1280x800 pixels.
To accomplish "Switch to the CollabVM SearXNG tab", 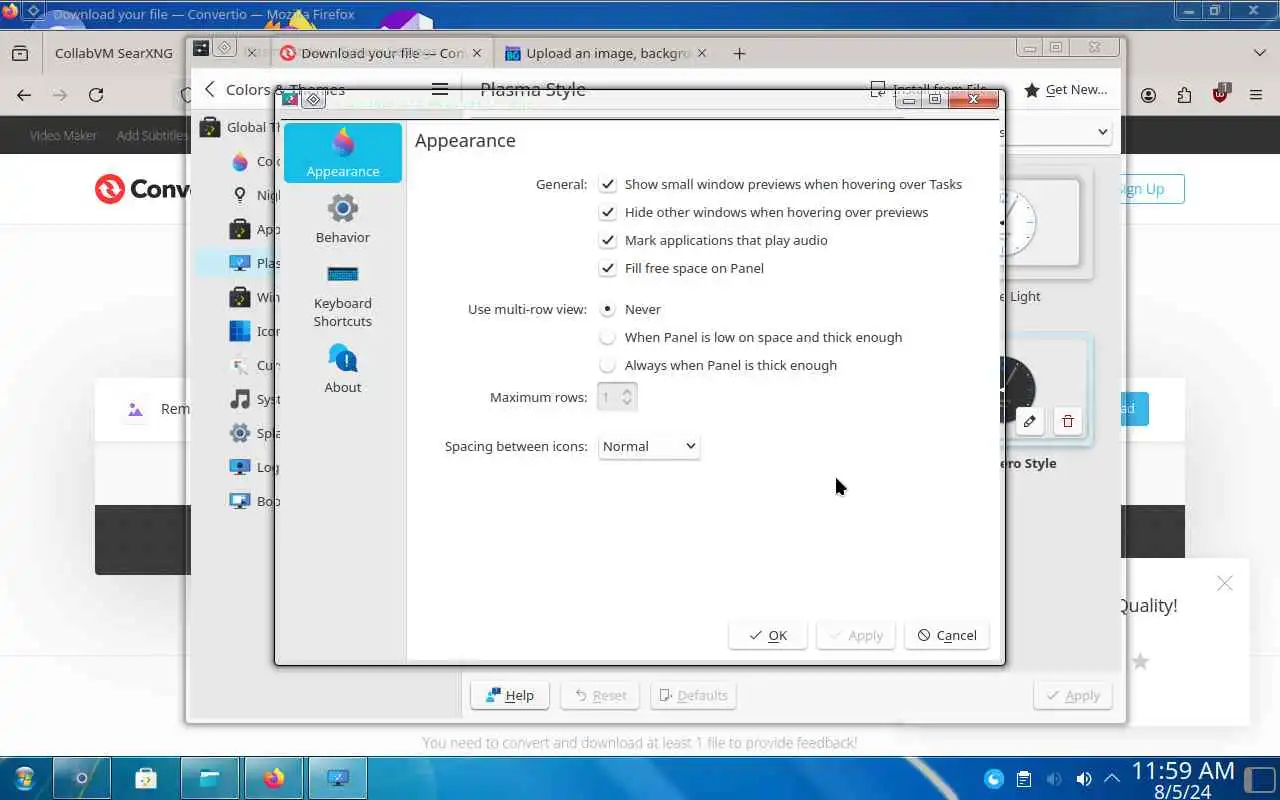I will click(x=113, y=53).
